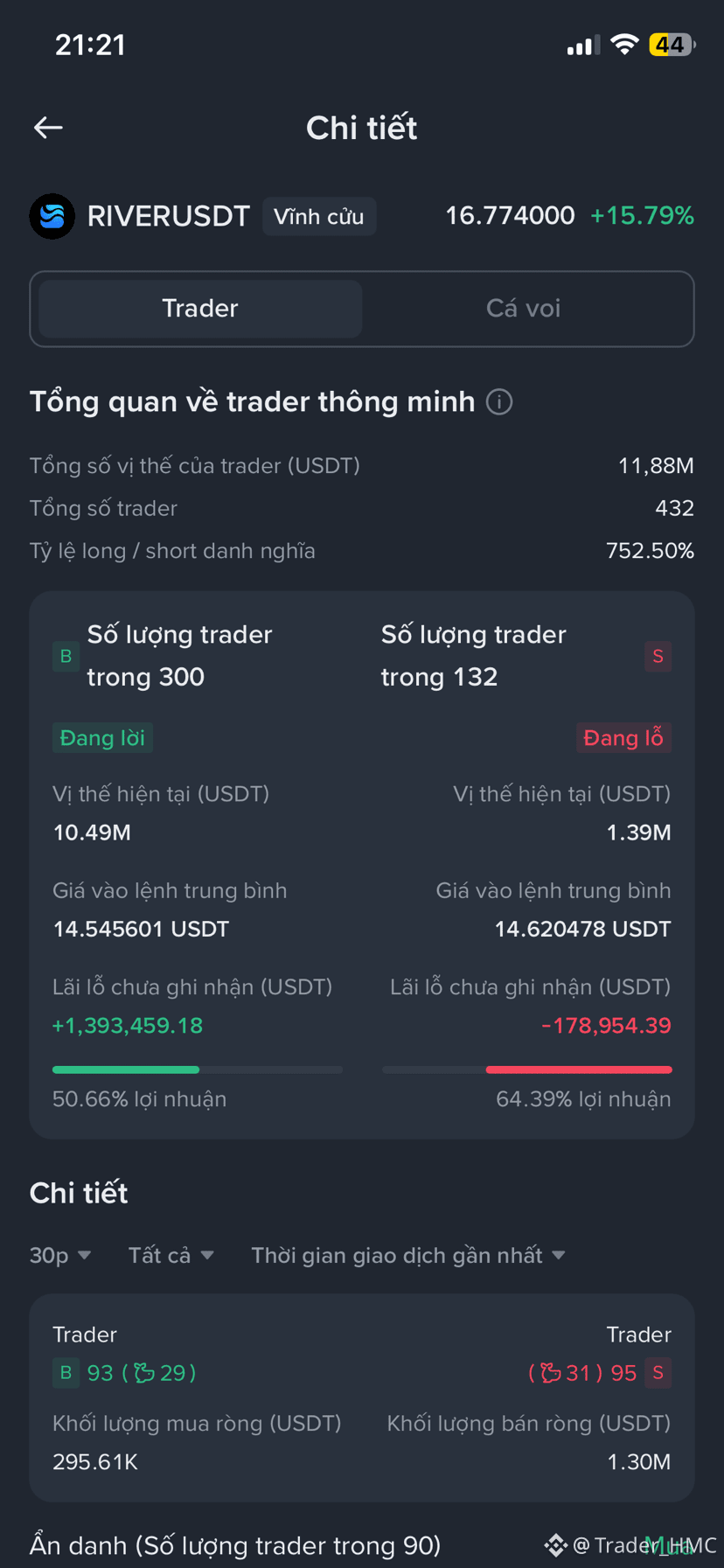The height and width of the screenshot is (1568, 724).
Task: Open Thời gian giao dịch gần nhất sort dropdown
Action: (x=408, y=1256)
